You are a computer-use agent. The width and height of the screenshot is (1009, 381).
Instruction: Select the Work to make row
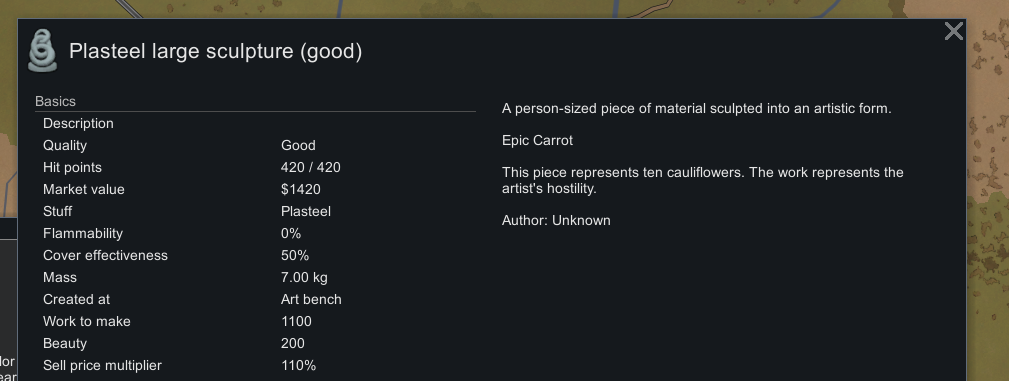click(x=255, y=321)
